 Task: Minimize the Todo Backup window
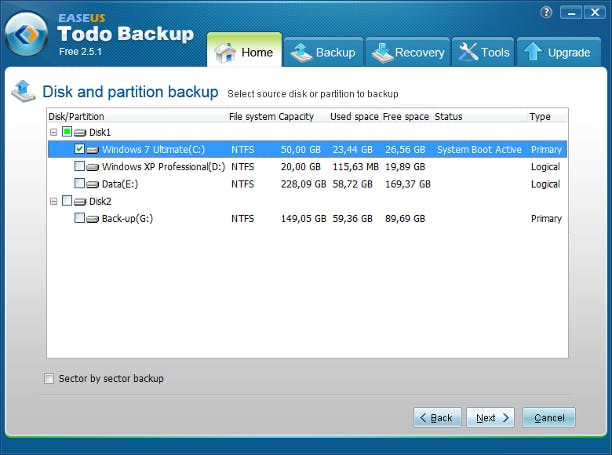click(x=571, y=13)
